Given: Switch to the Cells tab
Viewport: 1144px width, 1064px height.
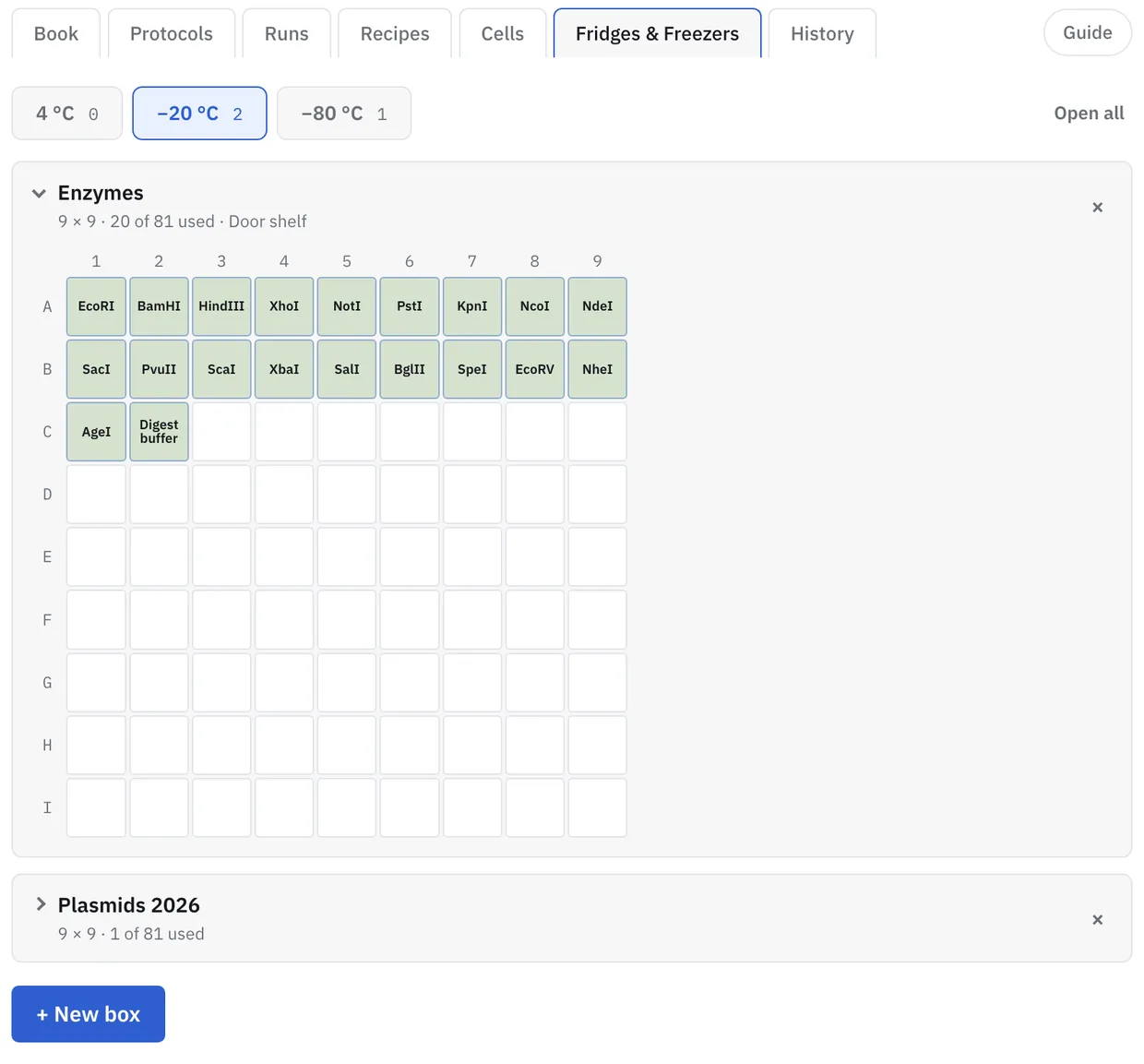Looking at the screenshot, I should [503, 33].
